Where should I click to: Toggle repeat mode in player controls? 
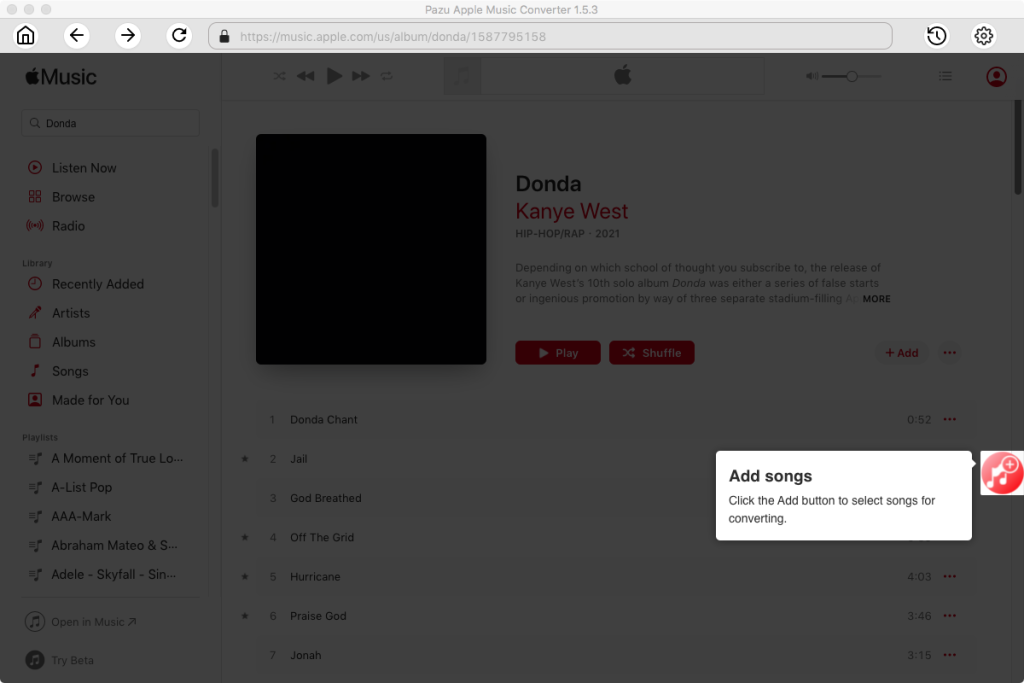pyautogui.click(x=387, y=76)
